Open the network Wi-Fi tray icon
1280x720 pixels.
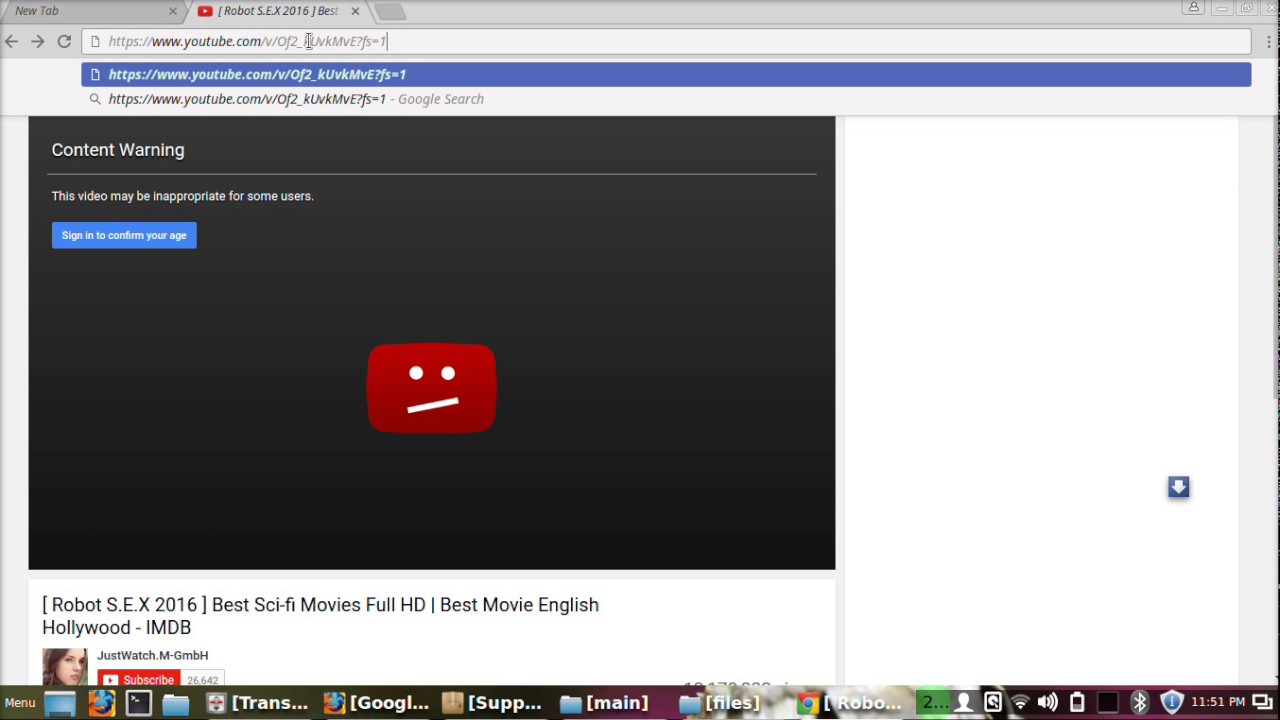pos(1020,703)
